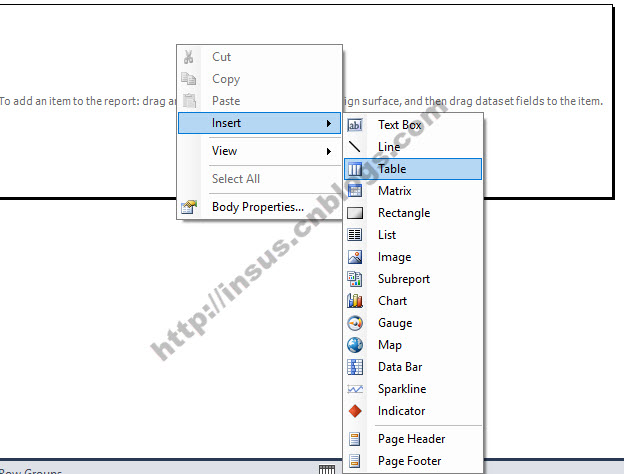Click the Cut scissors icon
Image resolution: width=624 pixels, height=474 pixels.
(189, 57)
